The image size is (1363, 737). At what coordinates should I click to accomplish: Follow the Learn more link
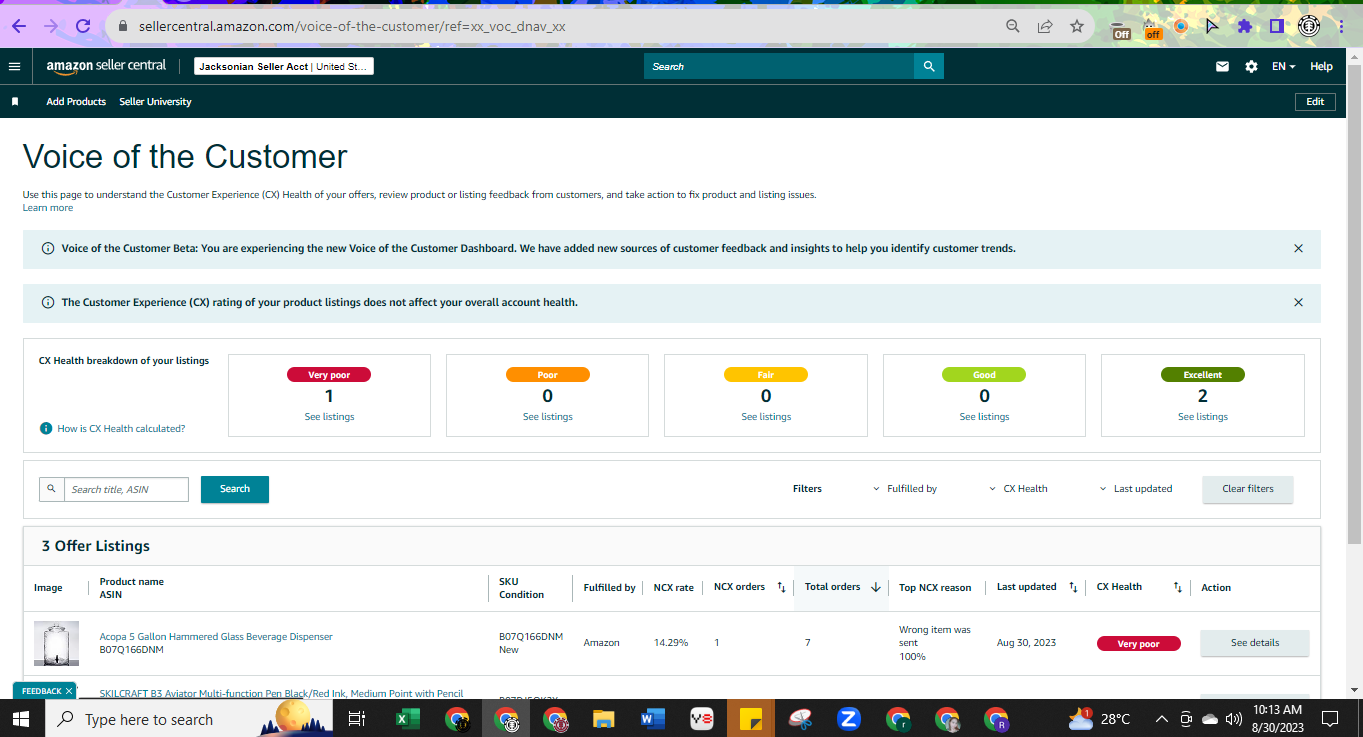pos(48,208)
